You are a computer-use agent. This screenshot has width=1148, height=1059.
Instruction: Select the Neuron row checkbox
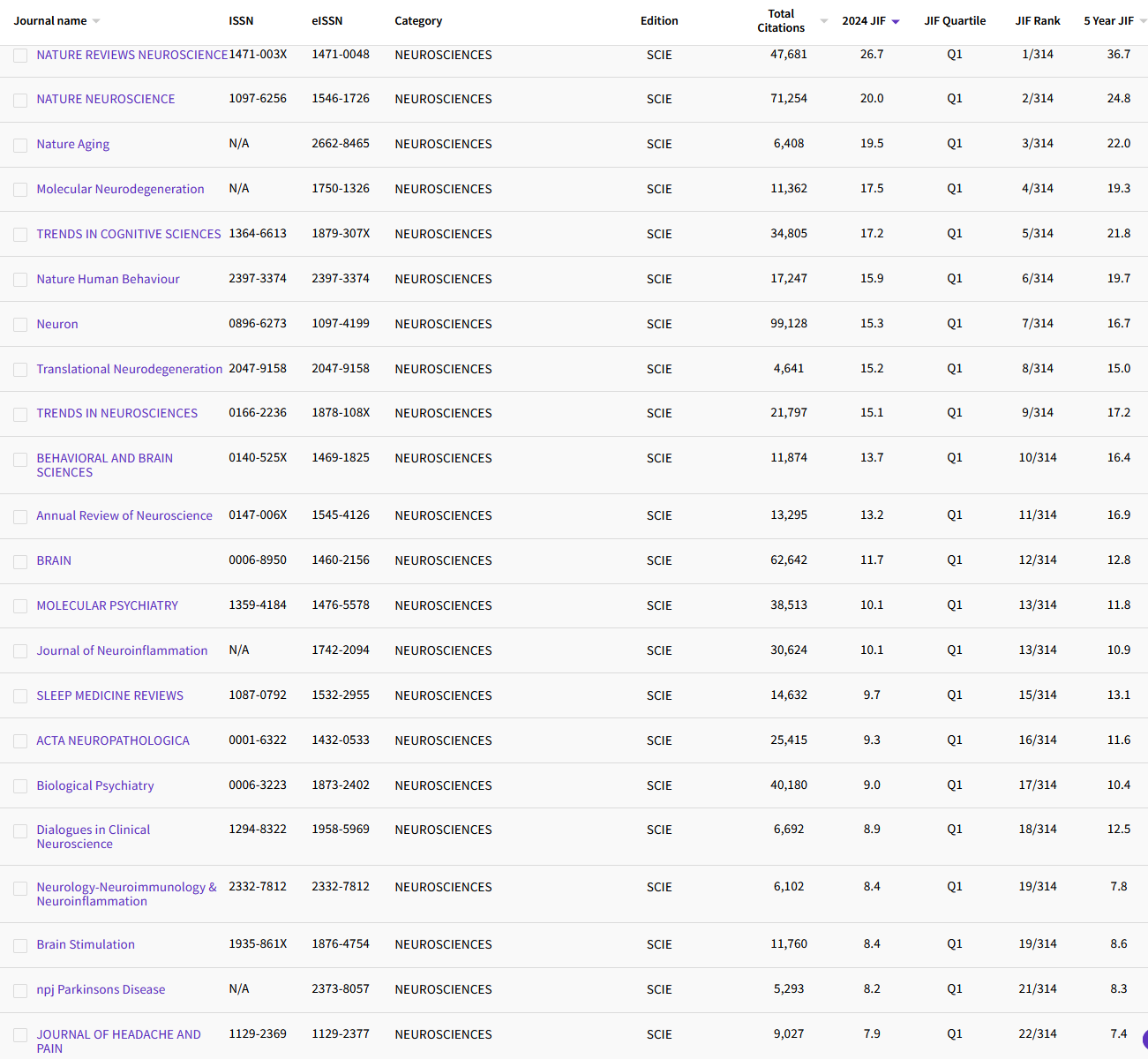point(20,326)
